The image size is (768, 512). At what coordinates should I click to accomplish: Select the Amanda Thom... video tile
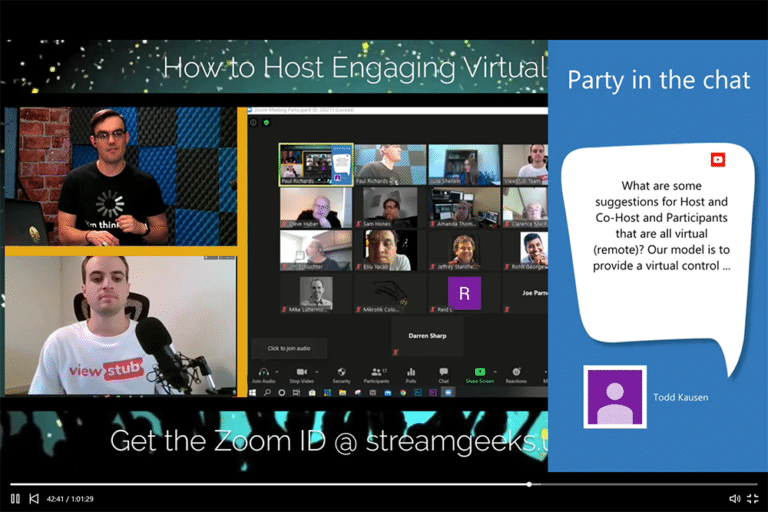(464, 208)
